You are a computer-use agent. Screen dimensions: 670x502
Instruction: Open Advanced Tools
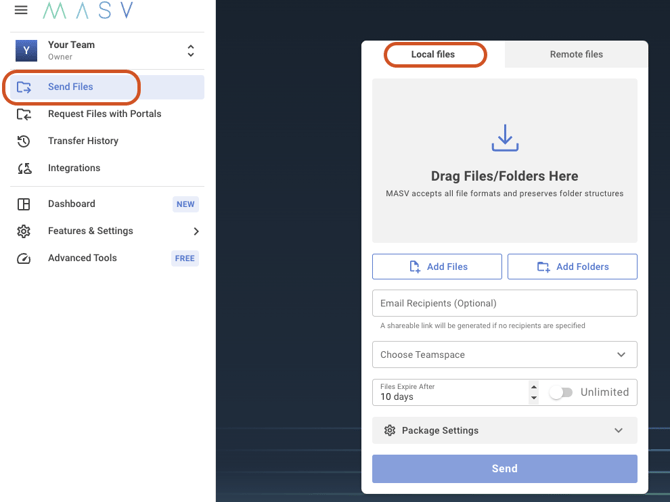82,258
